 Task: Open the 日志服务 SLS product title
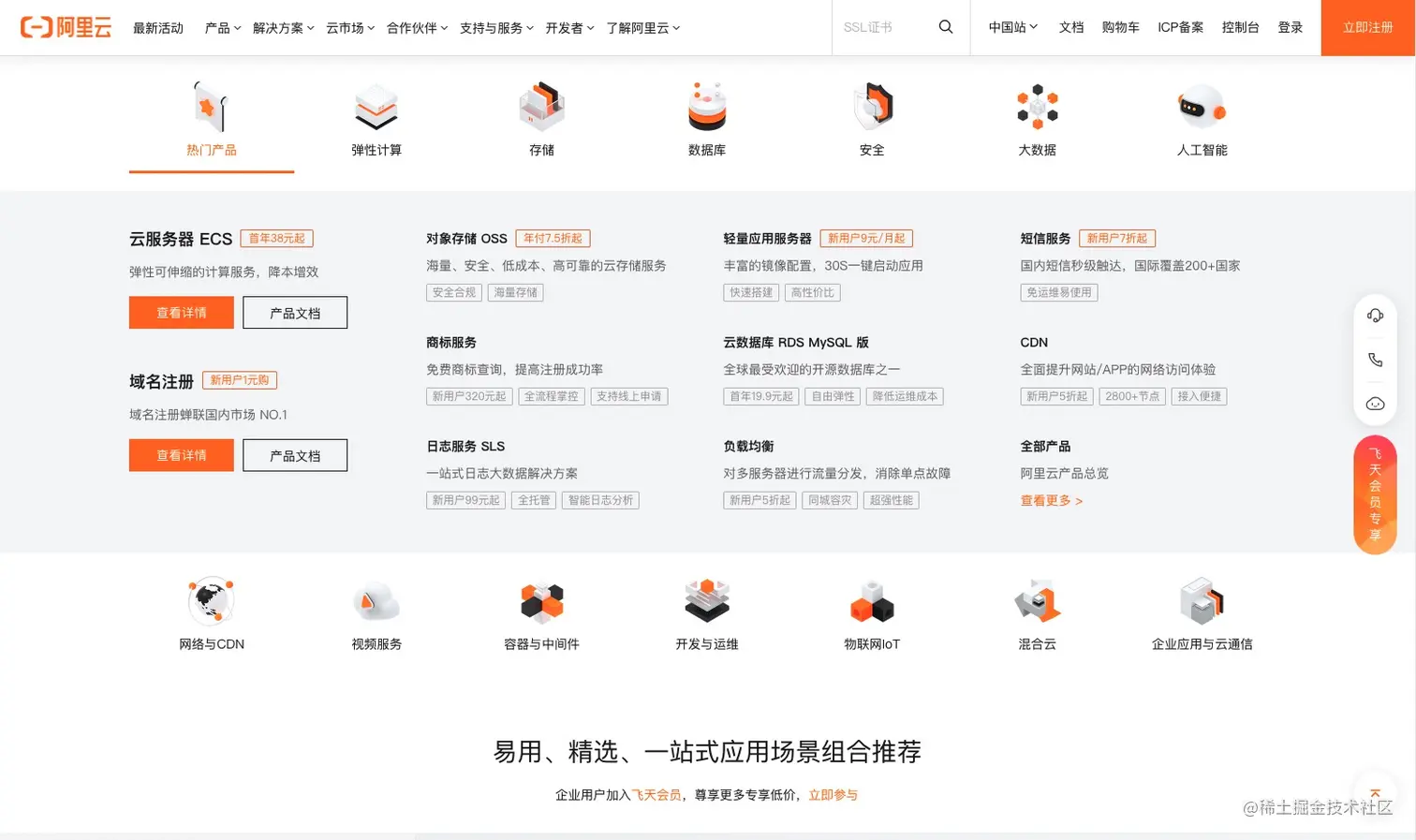[465, 447]
